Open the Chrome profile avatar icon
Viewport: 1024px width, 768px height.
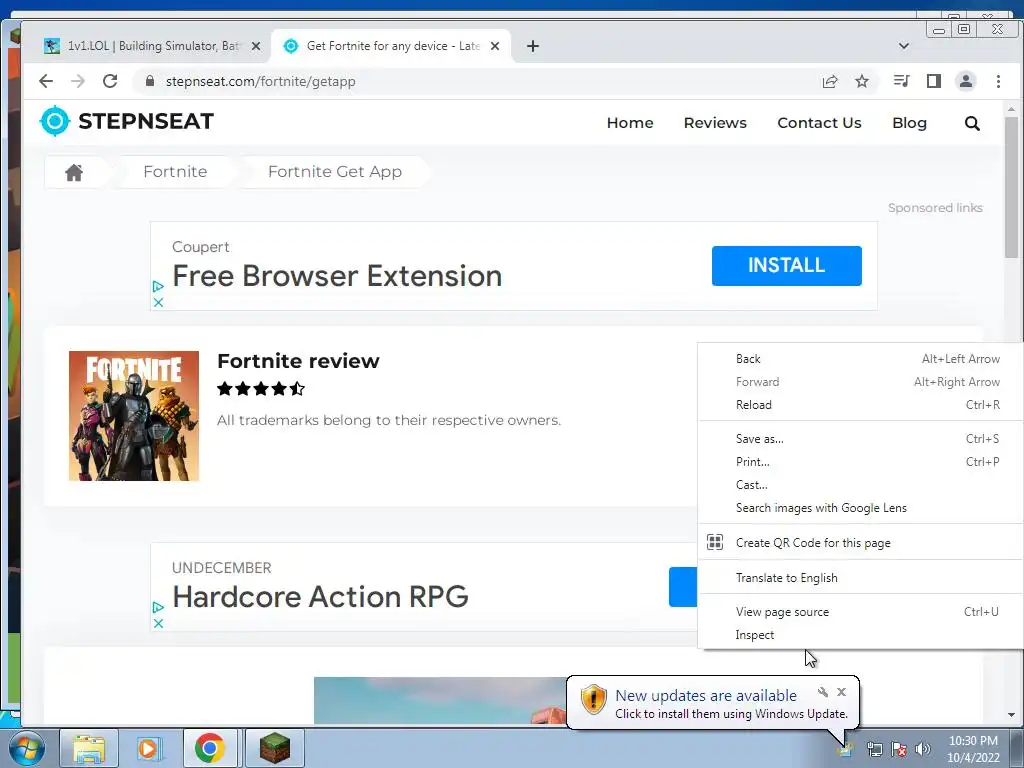[966, 81]
